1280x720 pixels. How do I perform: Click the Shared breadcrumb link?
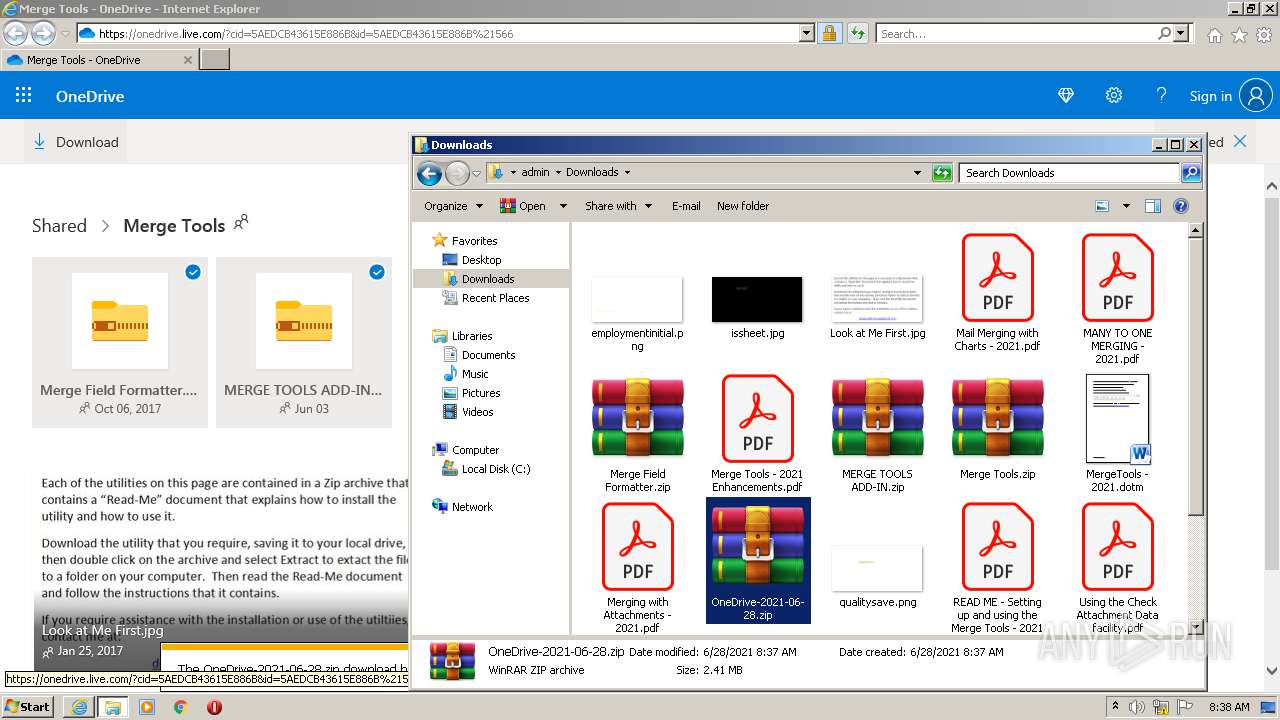(59, 226)
